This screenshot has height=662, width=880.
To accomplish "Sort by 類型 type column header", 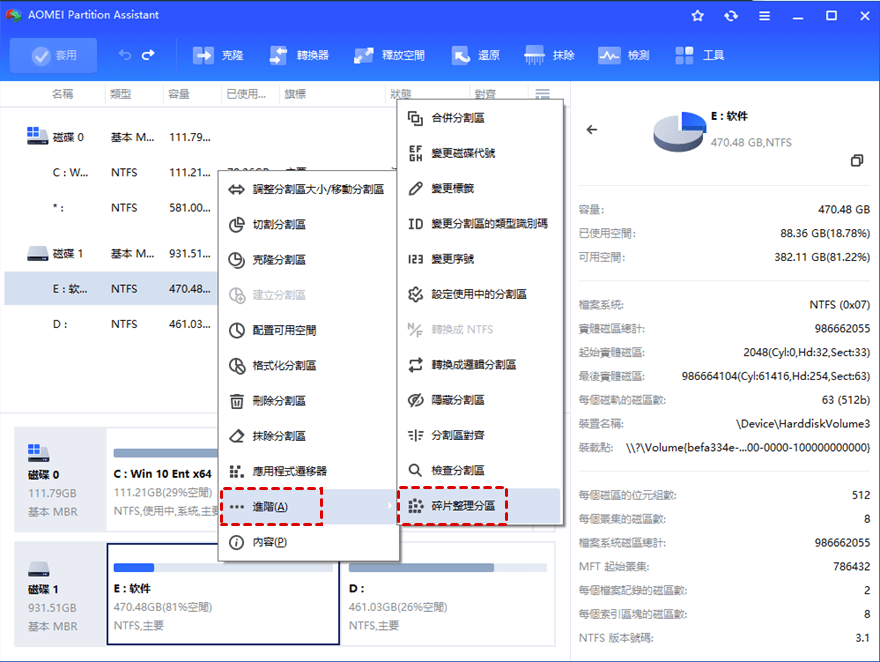I will [x=120, y=94].
